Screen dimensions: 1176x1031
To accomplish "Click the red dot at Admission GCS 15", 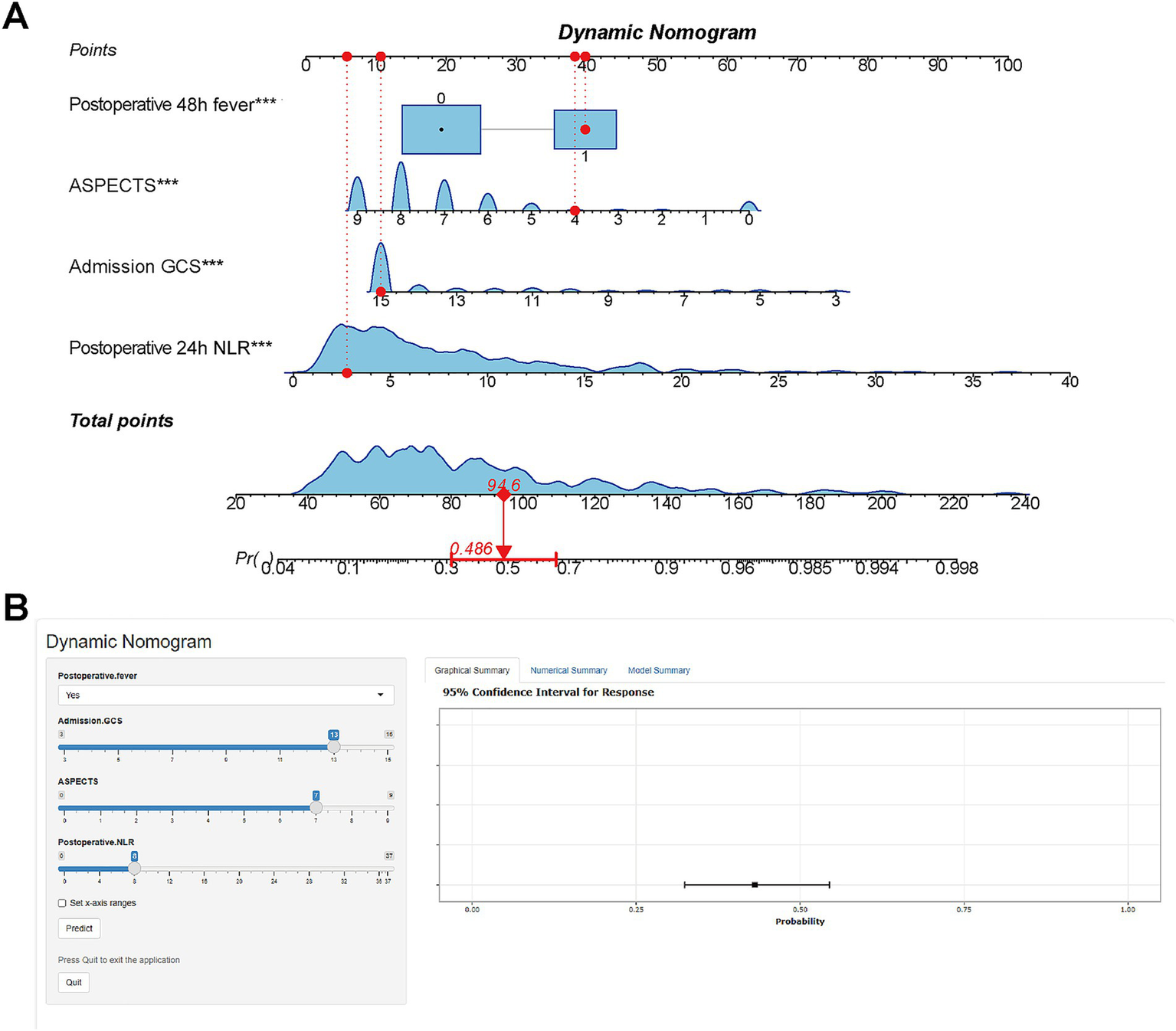I will pos(381,292).
